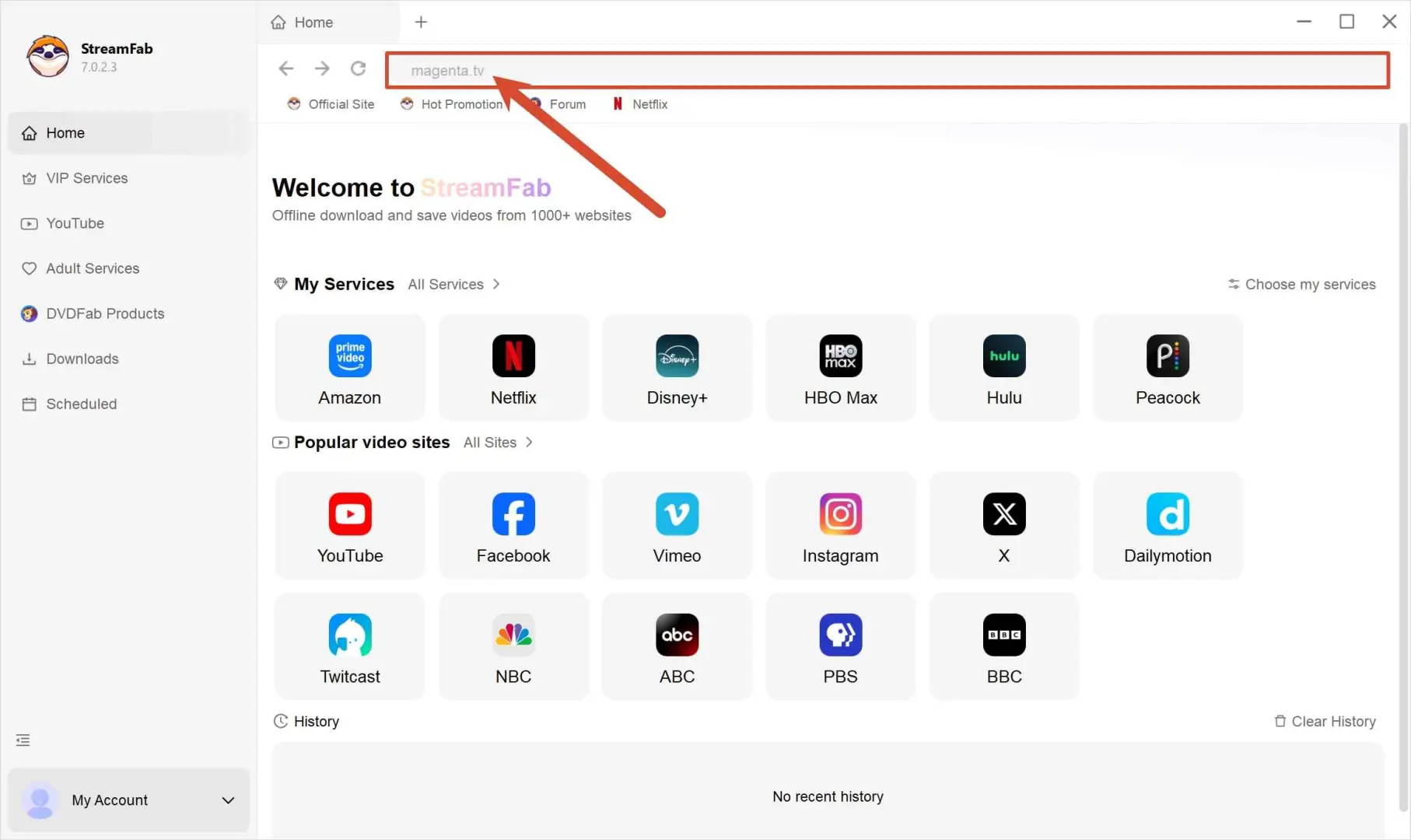Click the History section heading

pos(306,722)
